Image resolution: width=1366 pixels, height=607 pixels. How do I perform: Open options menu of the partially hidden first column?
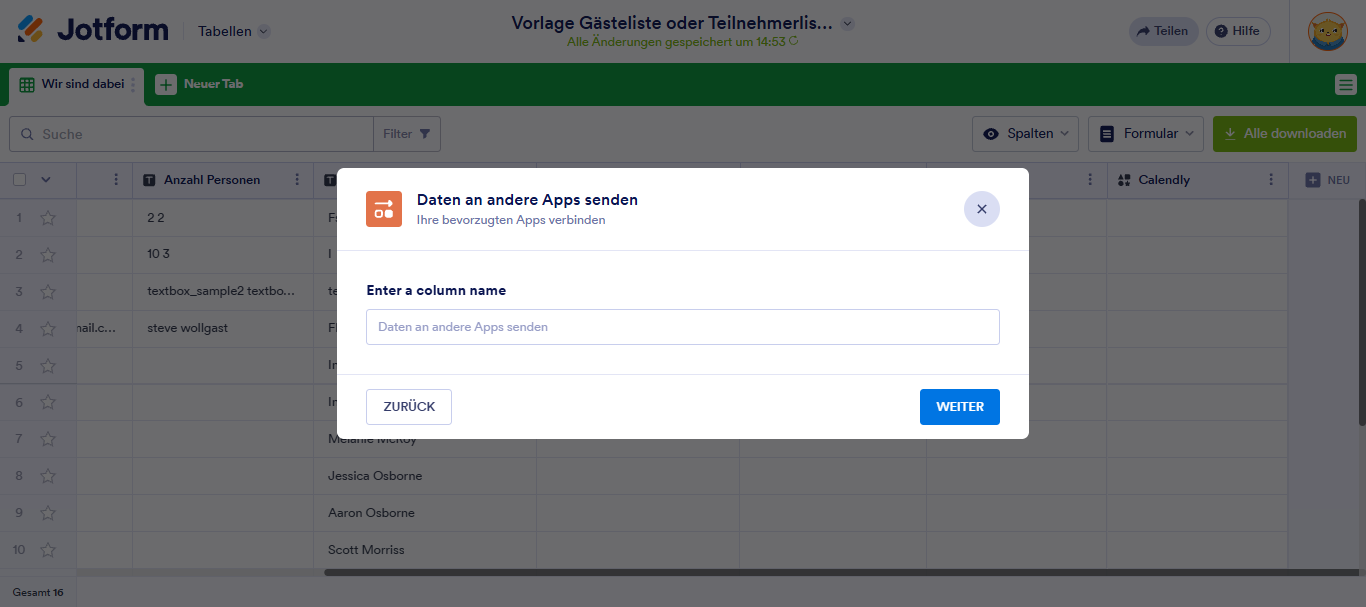coord(116,180)
